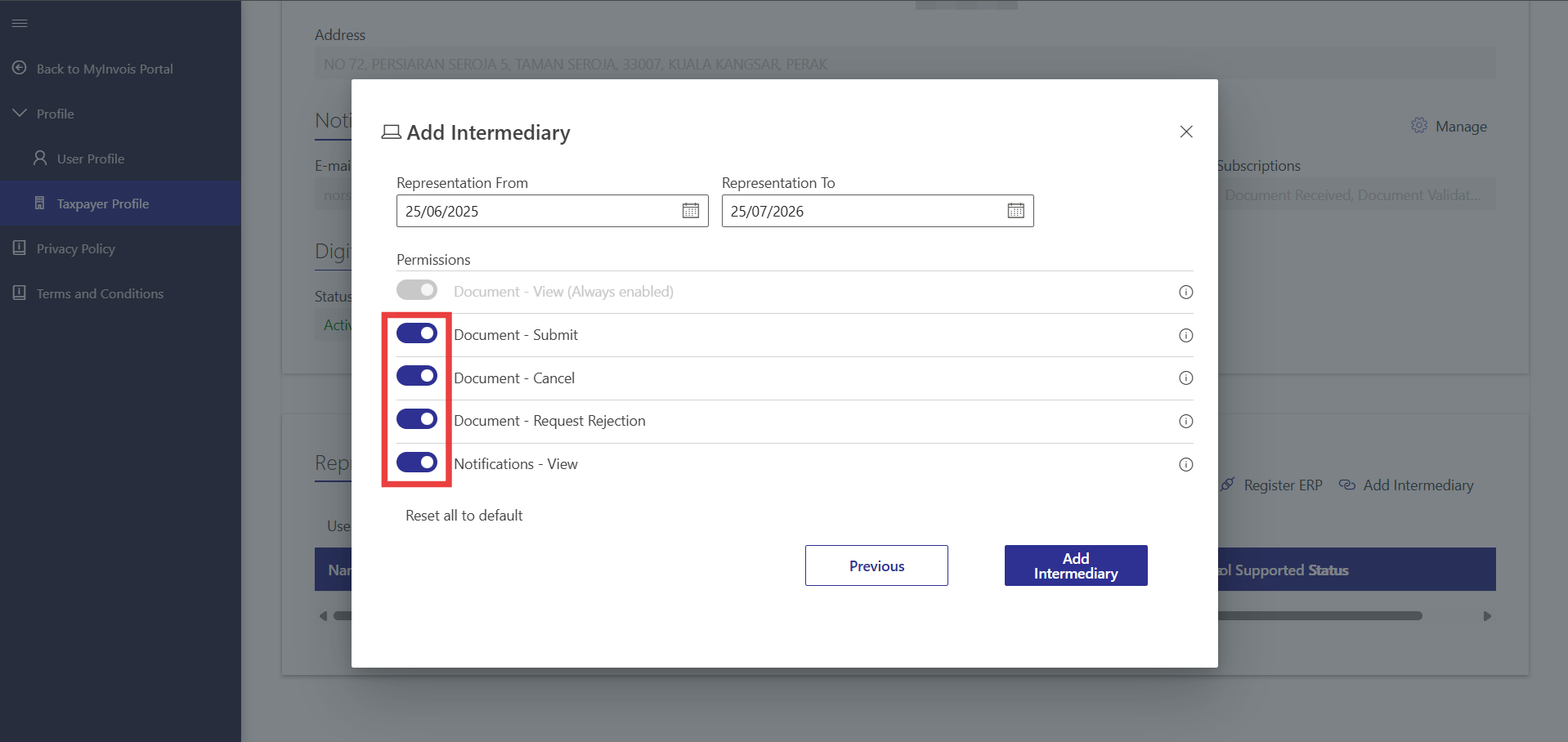Open the Representation To date picker calendar
The width and height of the screenshot is (1568, 742).
[x=1015, y=211]
